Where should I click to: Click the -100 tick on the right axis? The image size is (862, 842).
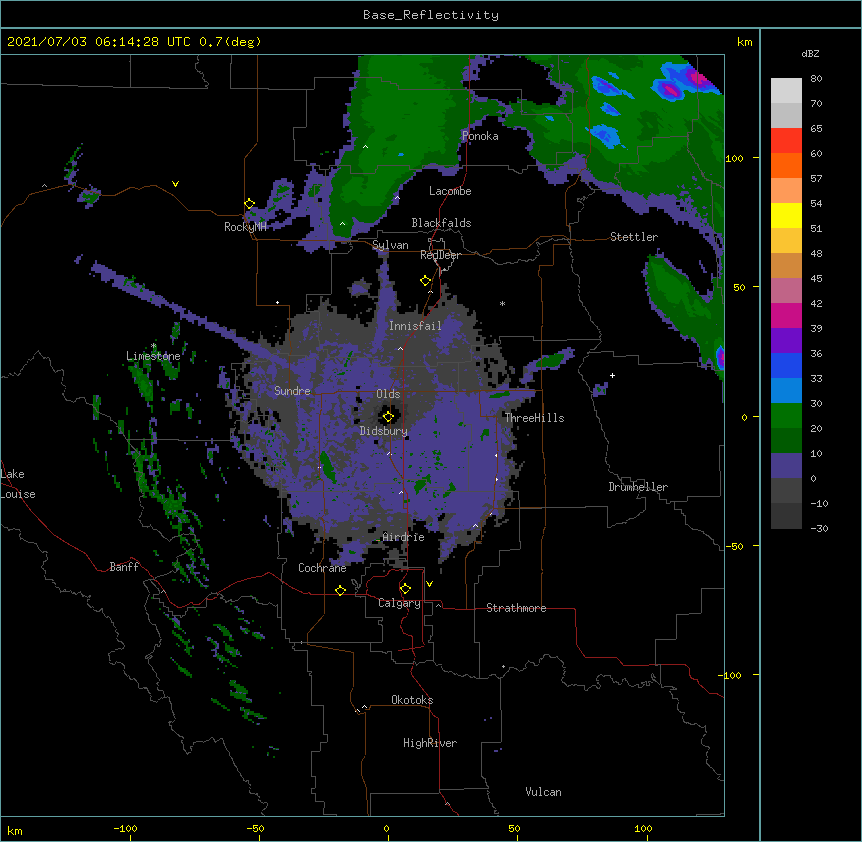[x=731, y=675]
